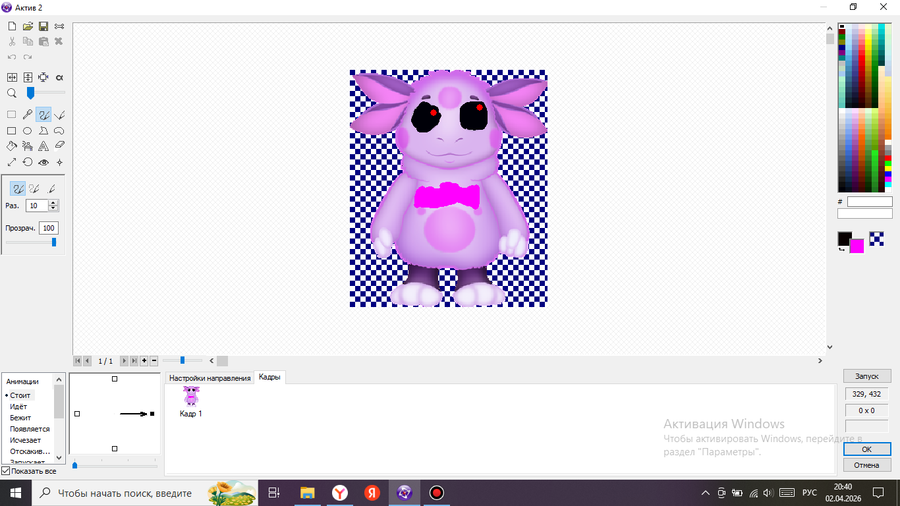Select the Color Picker eyedropper tool

[28, 115]
